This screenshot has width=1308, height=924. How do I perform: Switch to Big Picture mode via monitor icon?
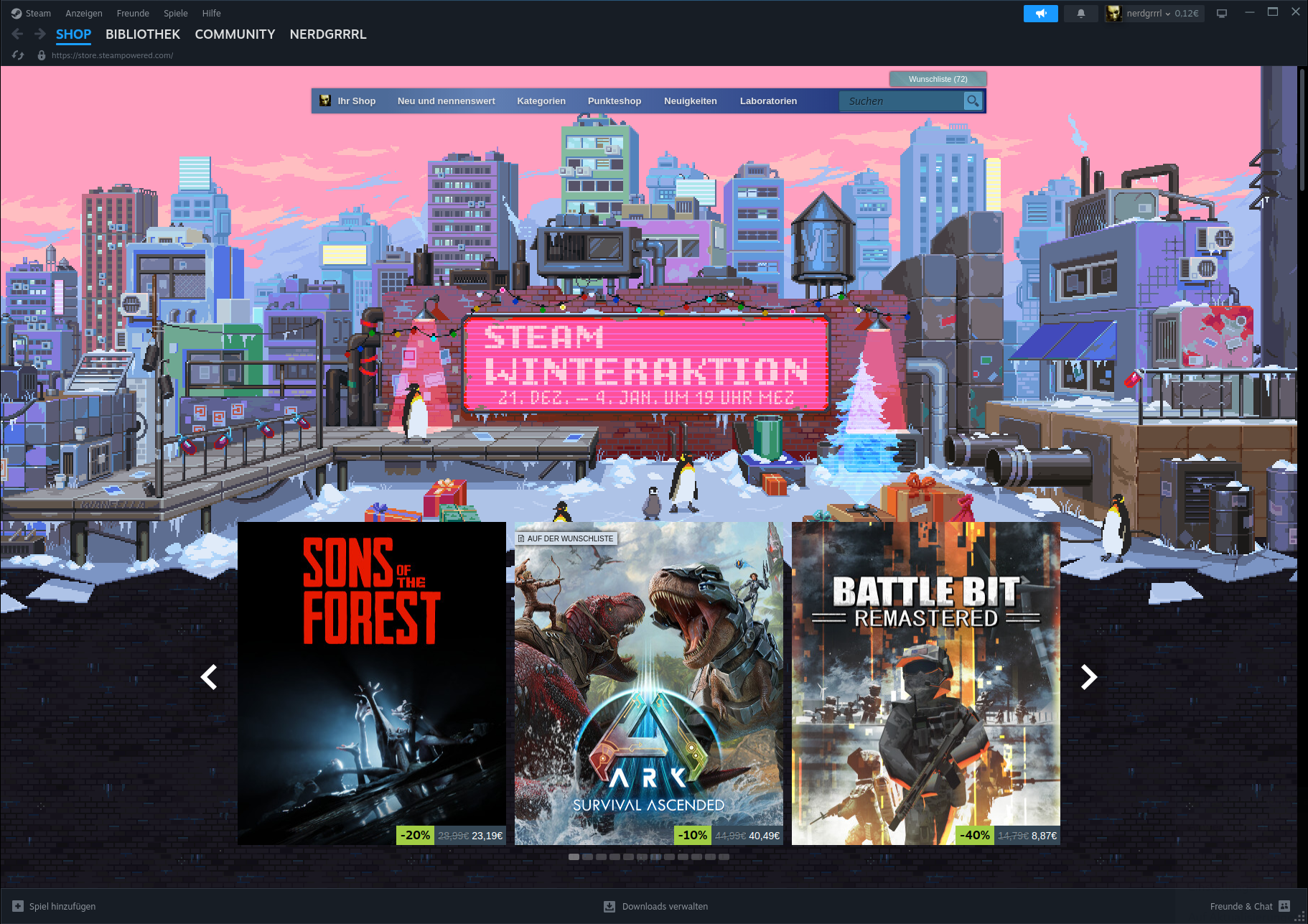click(1222, 13)
